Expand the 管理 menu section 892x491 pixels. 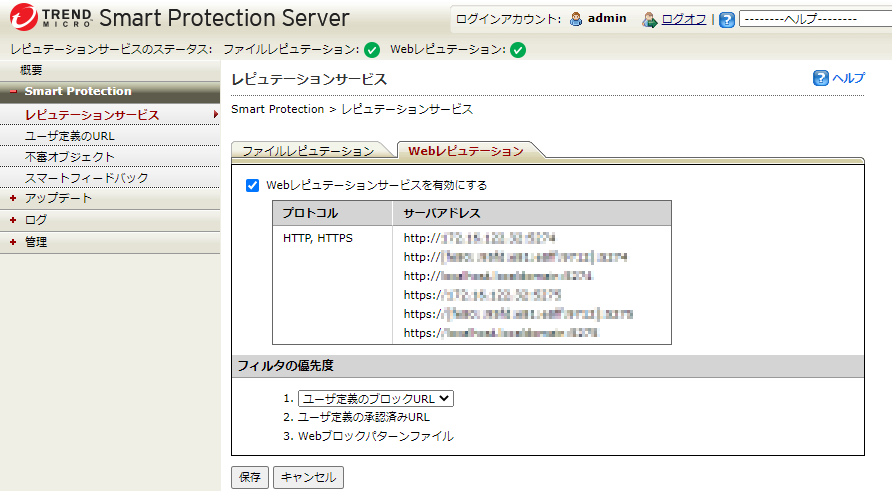(x=13, y=242)
